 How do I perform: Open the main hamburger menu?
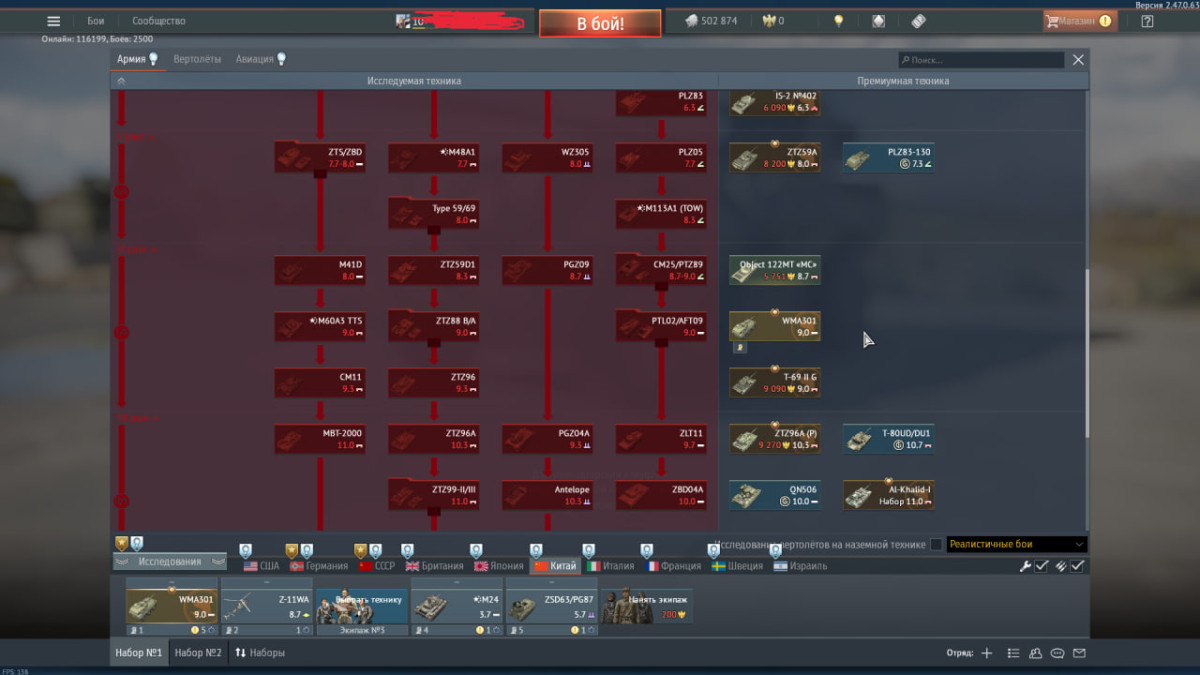(x=54, y=21)
